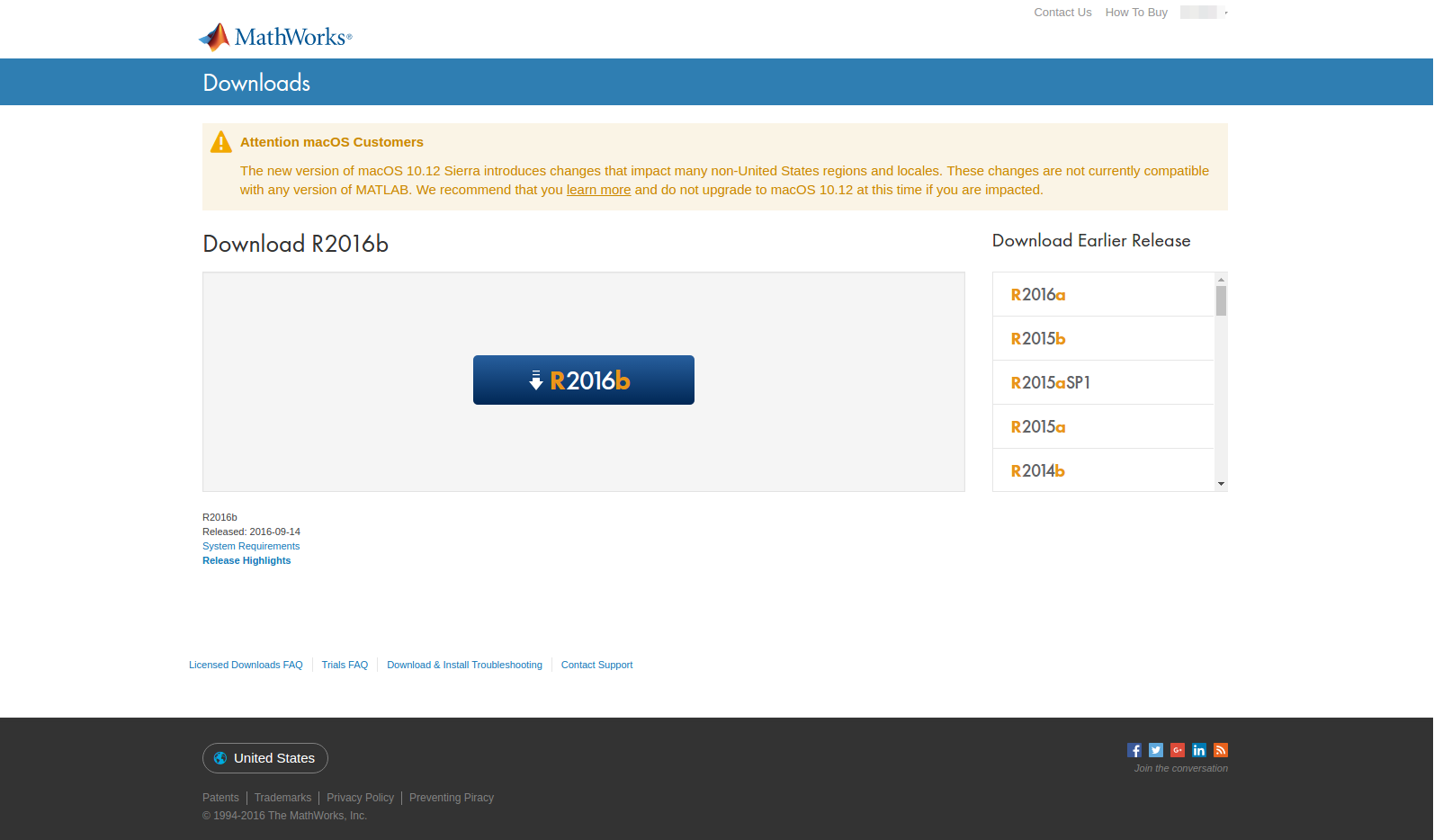Open System Requirements link
Image resolution: width=1434 pixels, height=840 pixels.
point(251,546)
